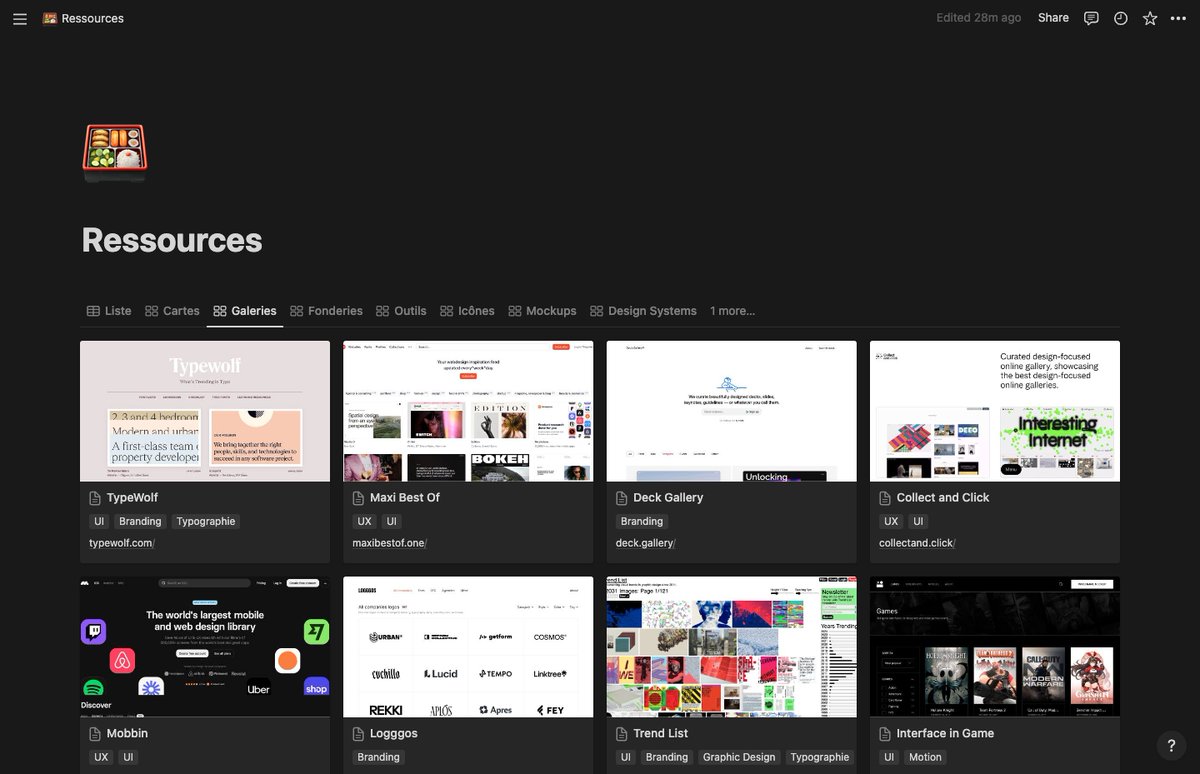Click the page icon beside Interface in Game
Image resolution: width=1200 pixels, height=774 pixels.
click(x=885, y=733)
